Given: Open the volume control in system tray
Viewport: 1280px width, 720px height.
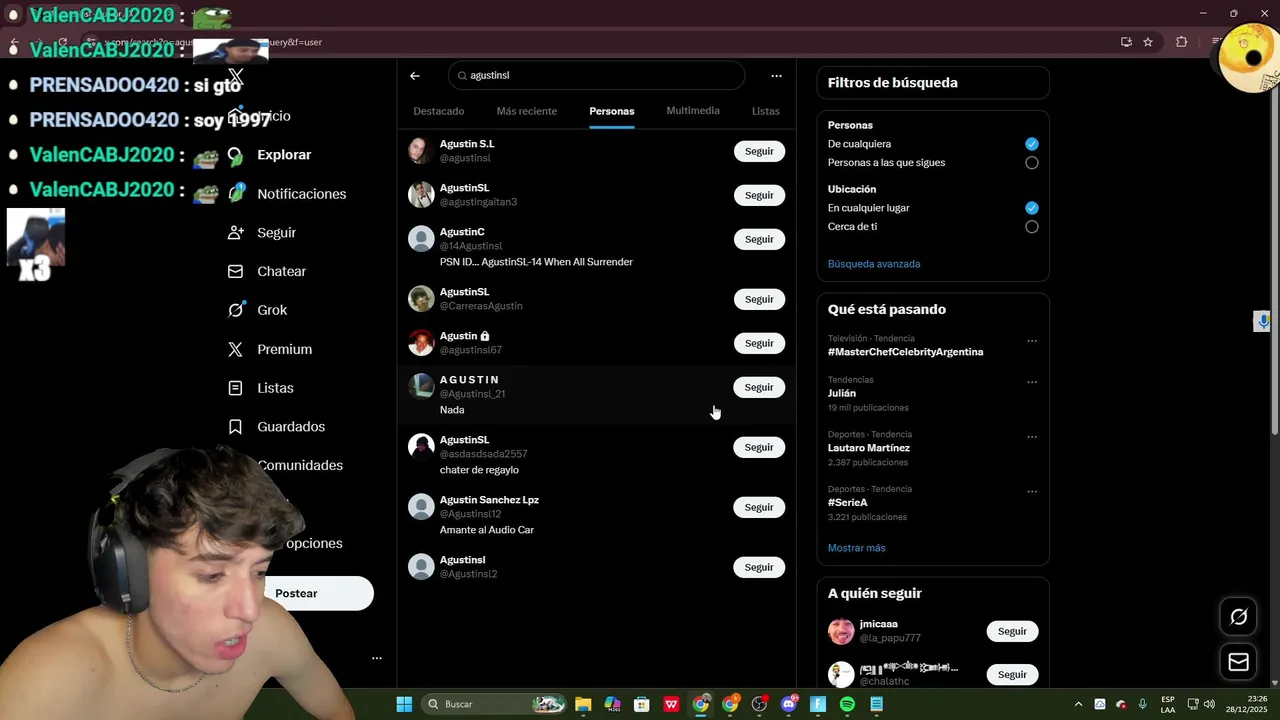Looking at the screenshot, I should (1208, 704).
